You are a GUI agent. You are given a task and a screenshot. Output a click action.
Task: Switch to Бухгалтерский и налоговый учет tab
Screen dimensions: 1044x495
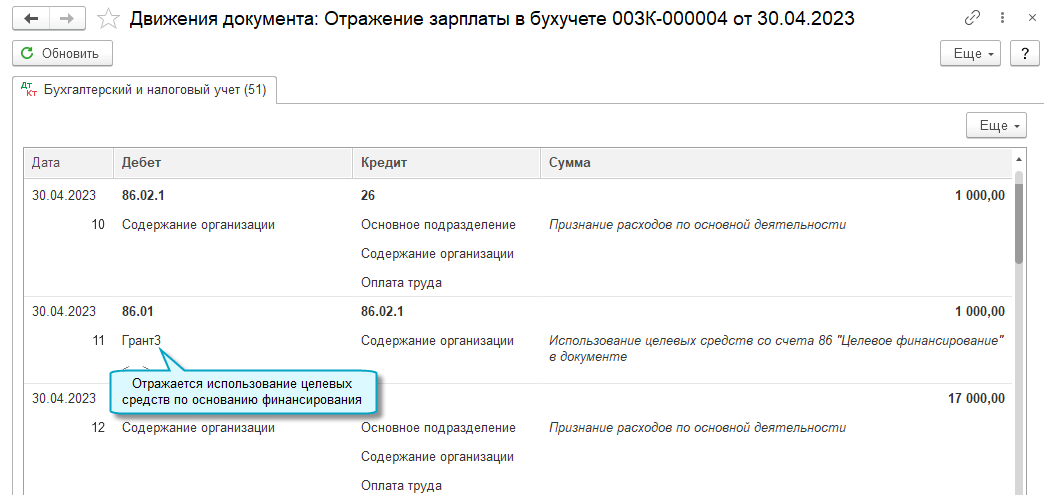tap(144, 90)
